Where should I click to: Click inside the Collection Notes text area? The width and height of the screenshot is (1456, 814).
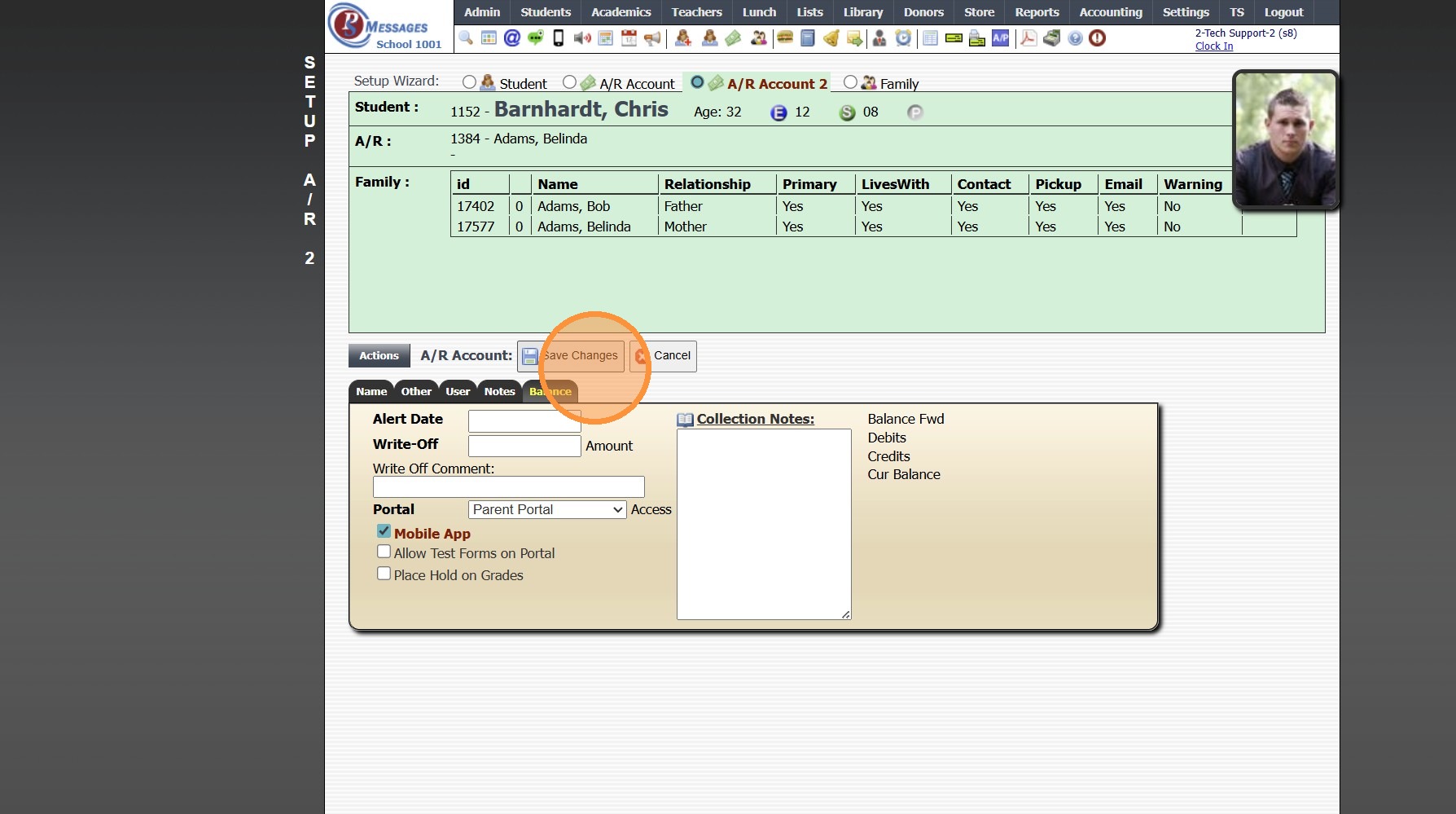tap(764, 525)
